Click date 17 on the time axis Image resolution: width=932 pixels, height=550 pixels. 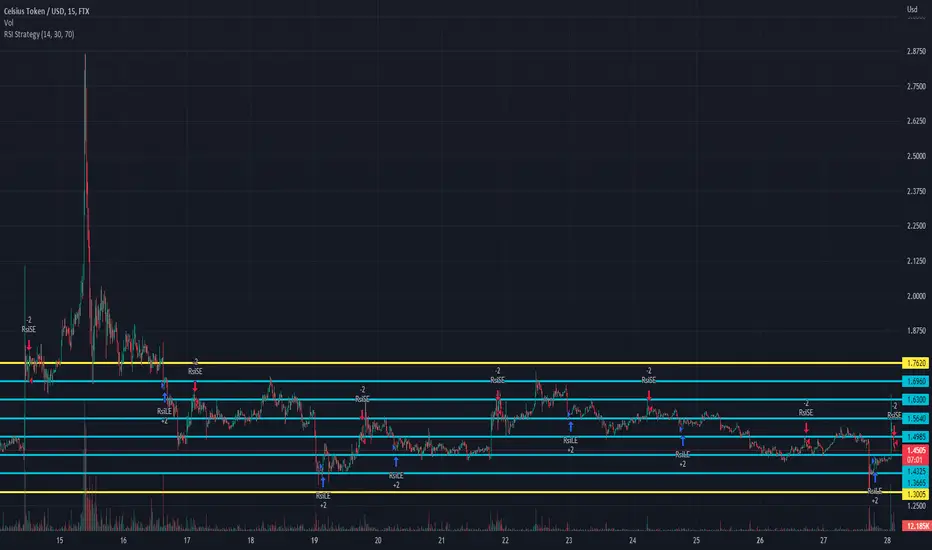click(x=187, y=540)
